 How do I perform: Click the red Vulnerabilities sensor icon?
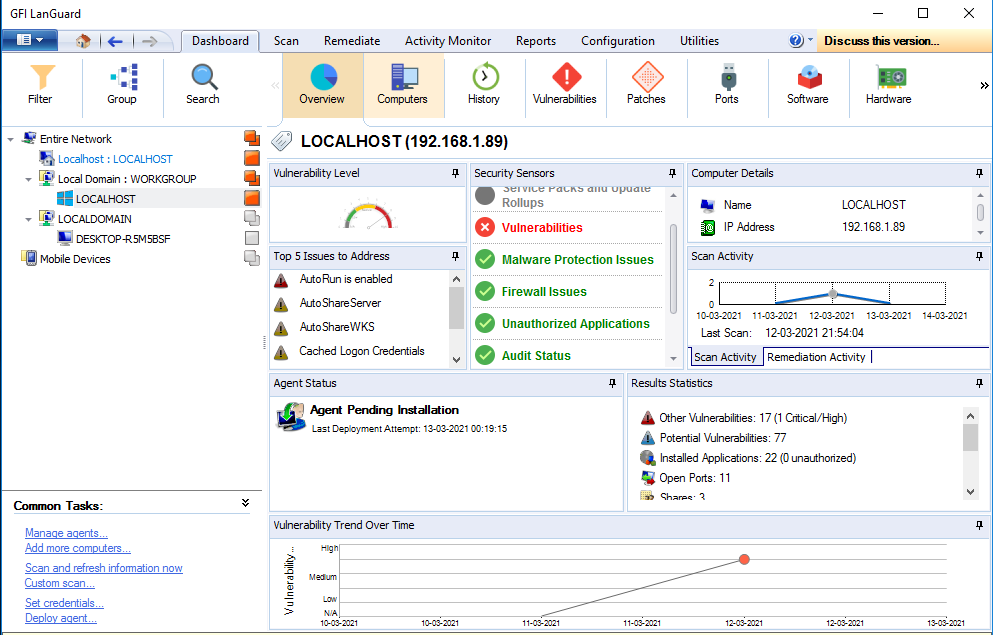click(x=485, y=227)
